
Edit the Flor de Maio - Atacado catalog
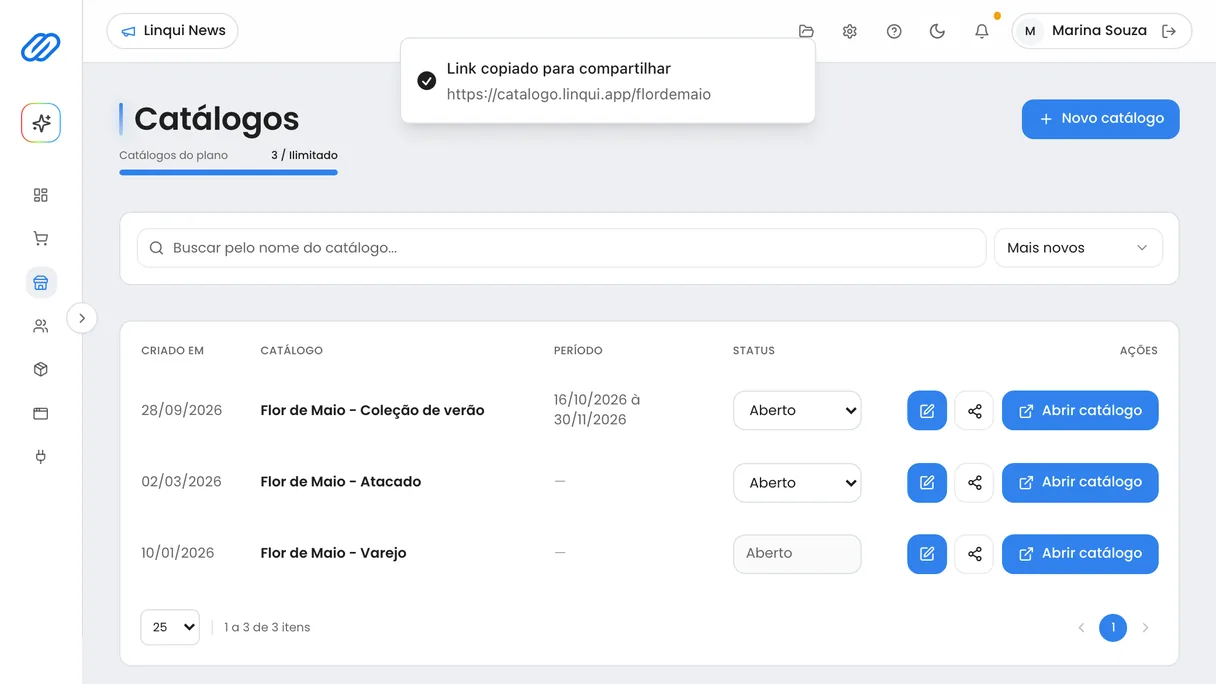pos(927,482)
